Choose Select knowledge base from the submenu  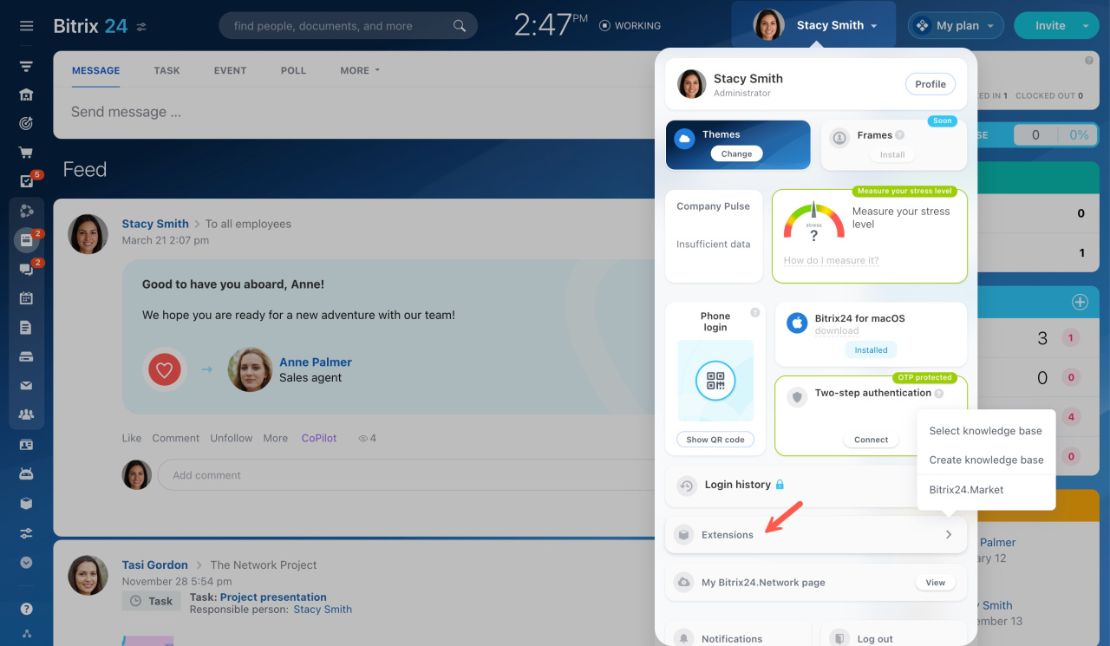click(985, 431)
